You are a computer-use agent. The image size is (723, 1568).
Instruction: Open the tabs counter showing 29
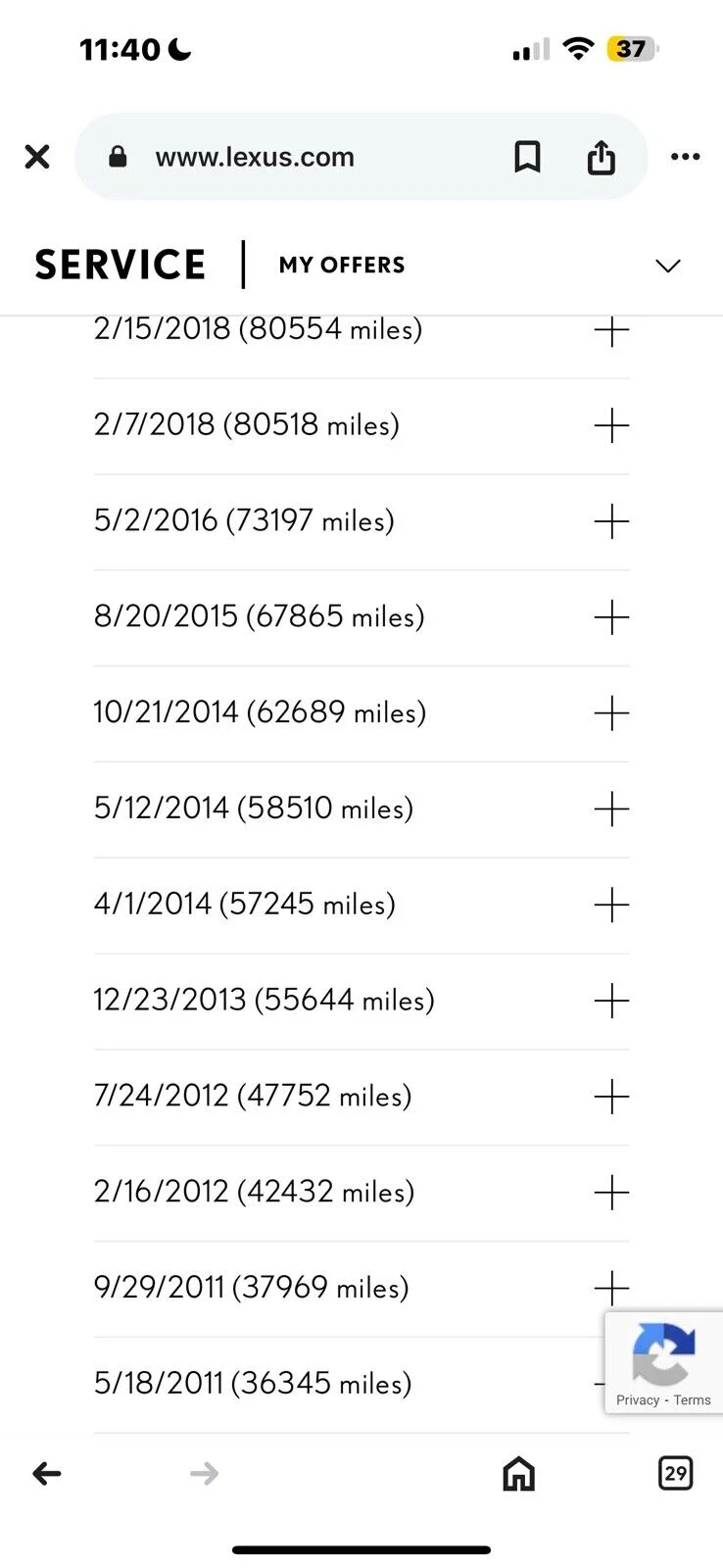tap(675, 1473)
